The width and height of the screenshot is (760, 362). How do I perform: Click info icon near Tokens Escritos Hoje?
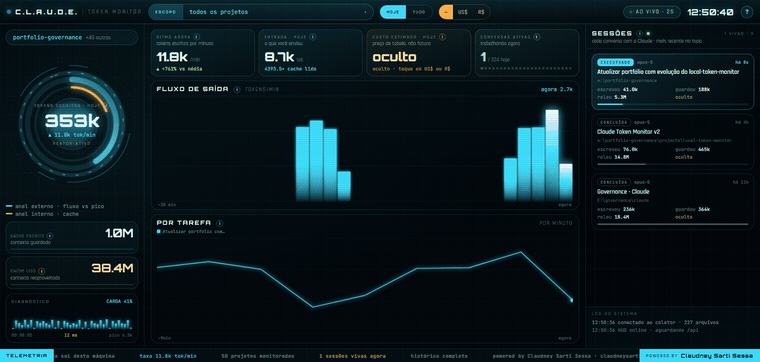[106, 105]
